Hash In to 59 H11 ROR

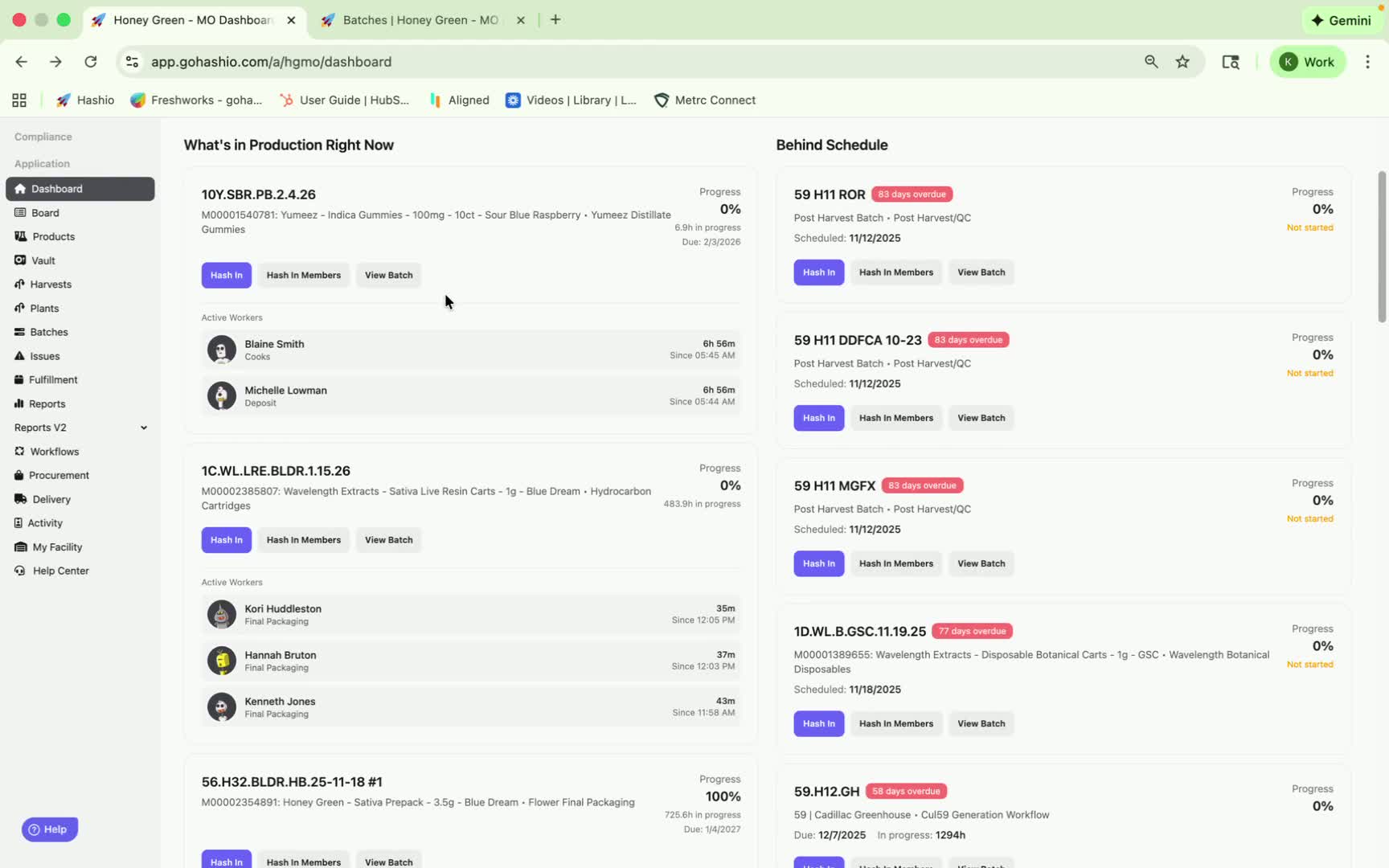click(819, 272)
